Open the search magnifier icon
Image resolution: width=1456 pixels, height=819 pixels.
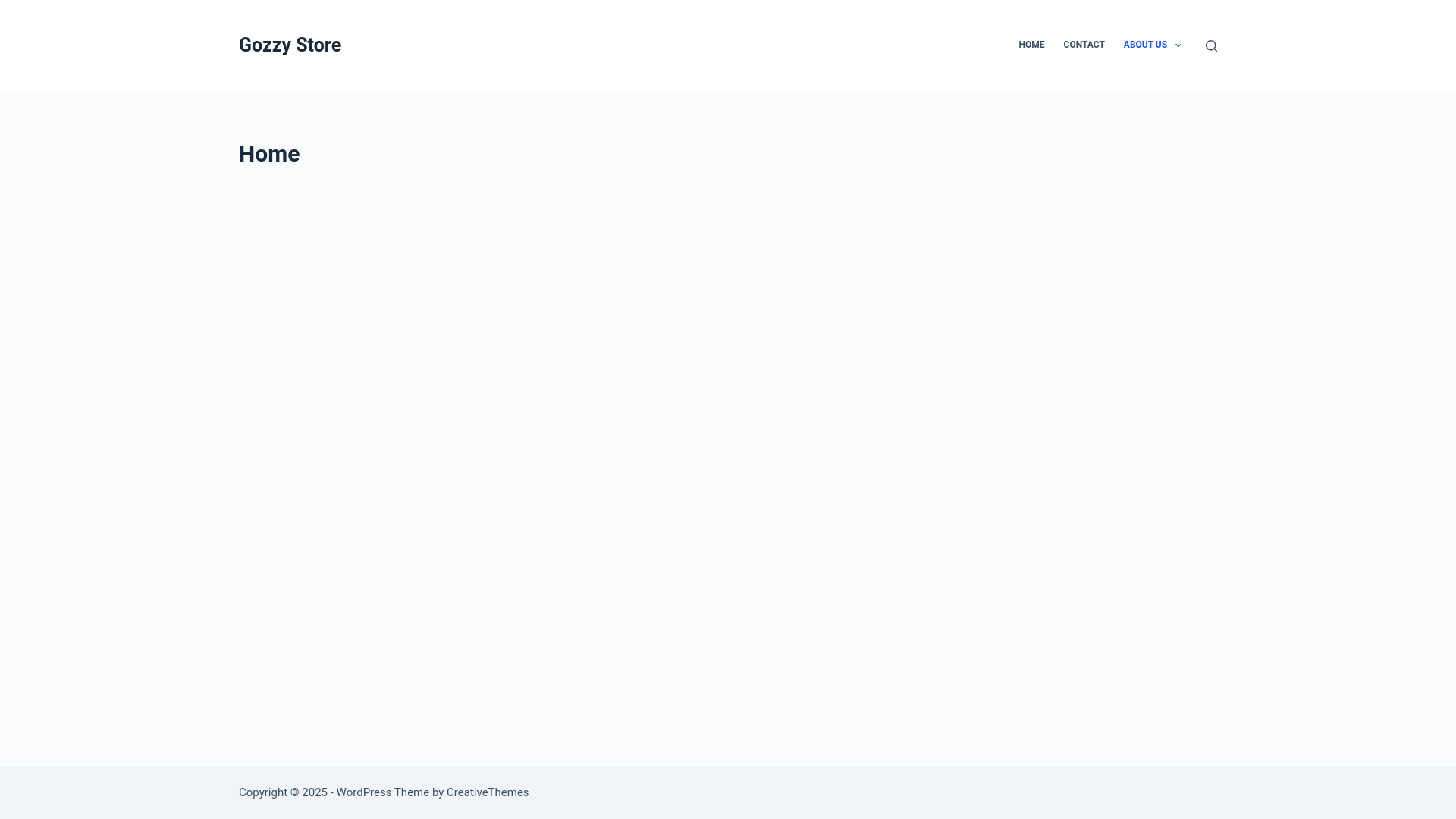tap(1211, 45)
